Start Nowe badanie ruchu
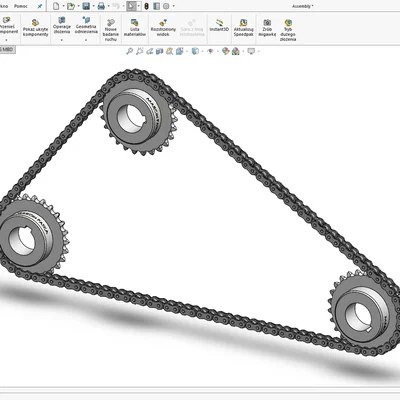This screenshot has width=400, height=400. coord(111,30)
